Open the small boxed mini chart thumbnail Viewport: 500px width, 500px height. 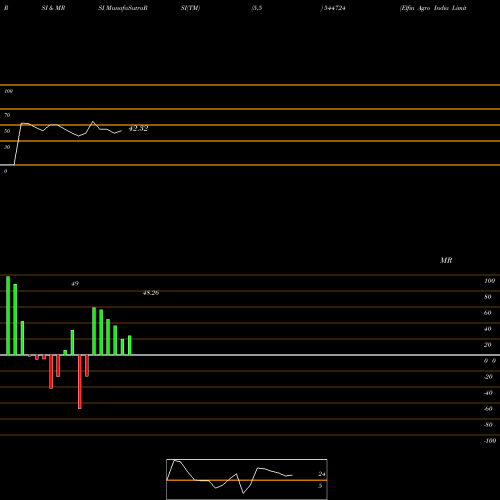[247, 479]
